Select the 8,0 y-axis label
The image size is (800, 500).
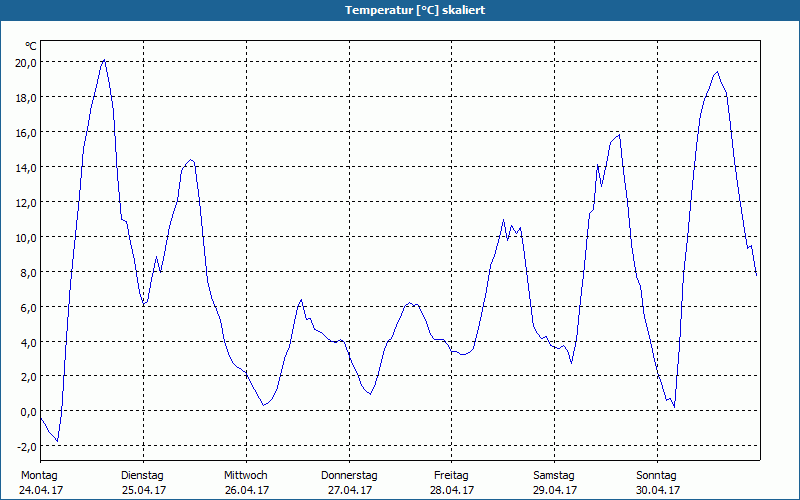[x=28, y=272]
